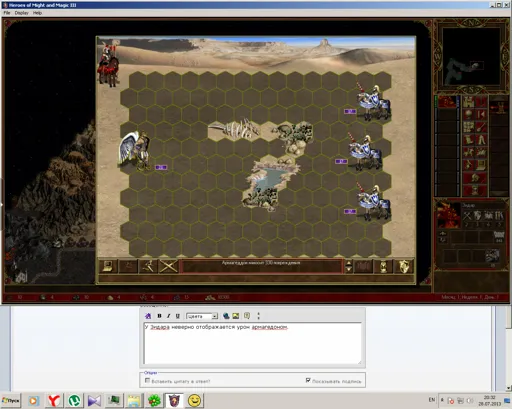
Task: Open the Help menu
Action: point(37,13)
